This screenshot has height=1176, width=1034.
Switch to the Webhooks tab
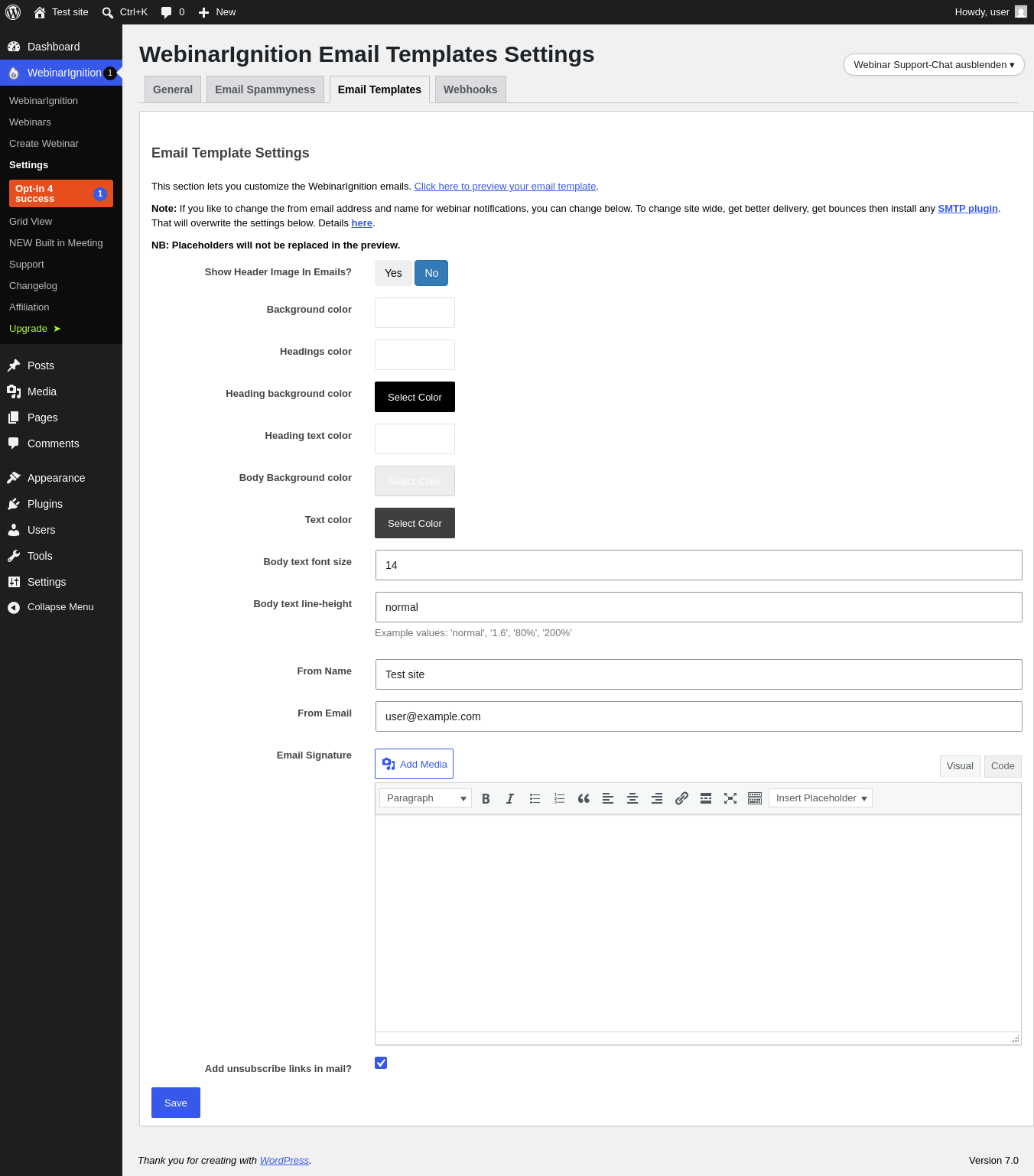[x=470, y=89]
